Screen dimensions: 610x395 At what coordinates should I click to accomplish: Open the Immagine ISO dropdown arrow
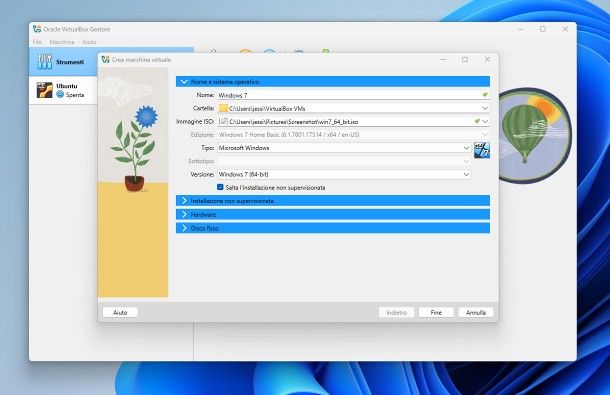tap(485, 121)
